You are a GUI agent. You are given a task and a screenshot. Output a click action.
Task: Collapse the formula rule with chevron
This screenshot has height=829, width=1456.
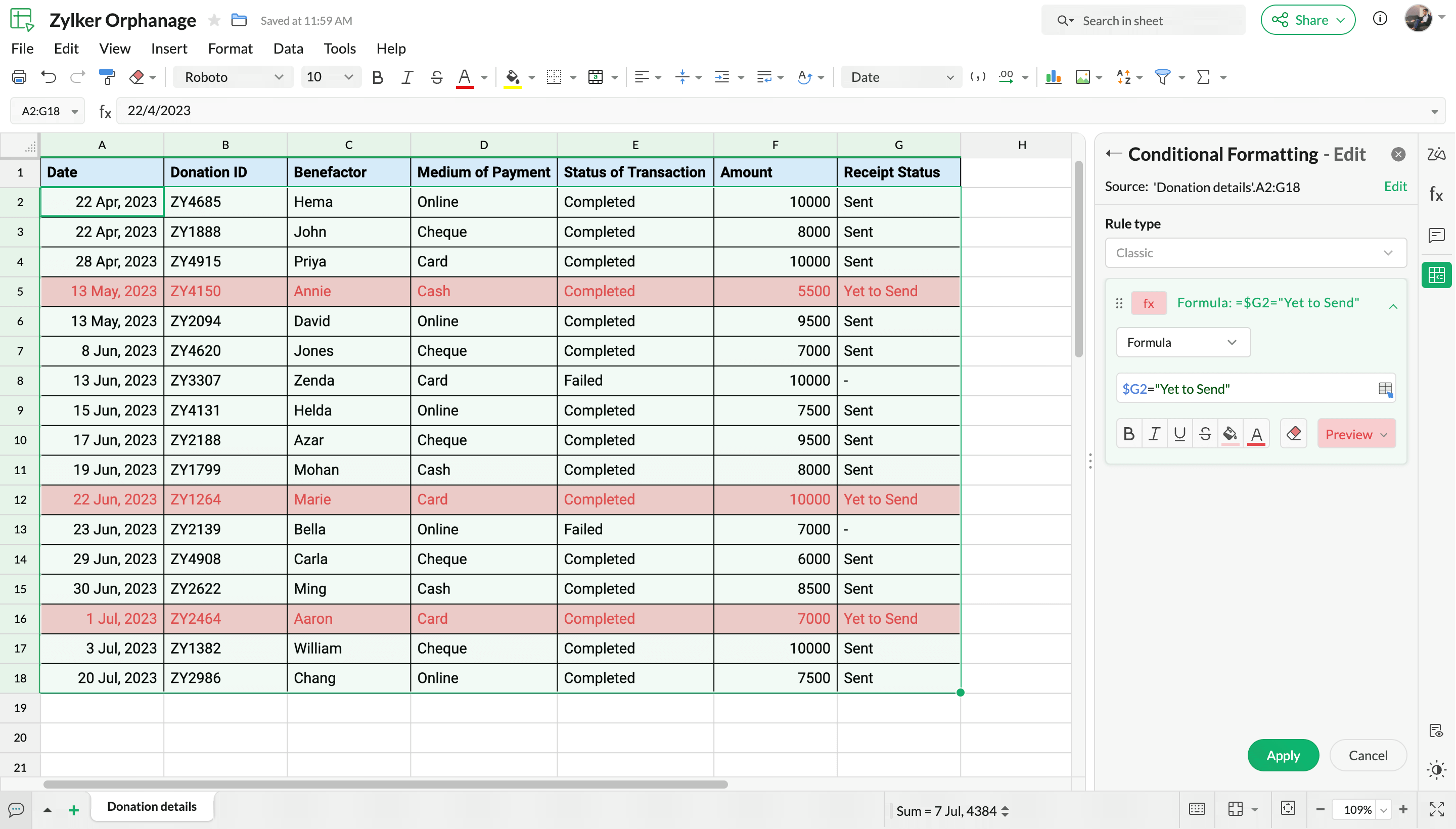point(1393,306)
